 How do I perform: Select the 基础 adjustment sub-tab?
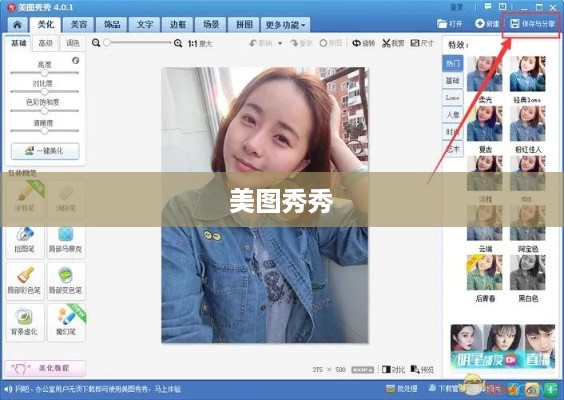[19, 43]
